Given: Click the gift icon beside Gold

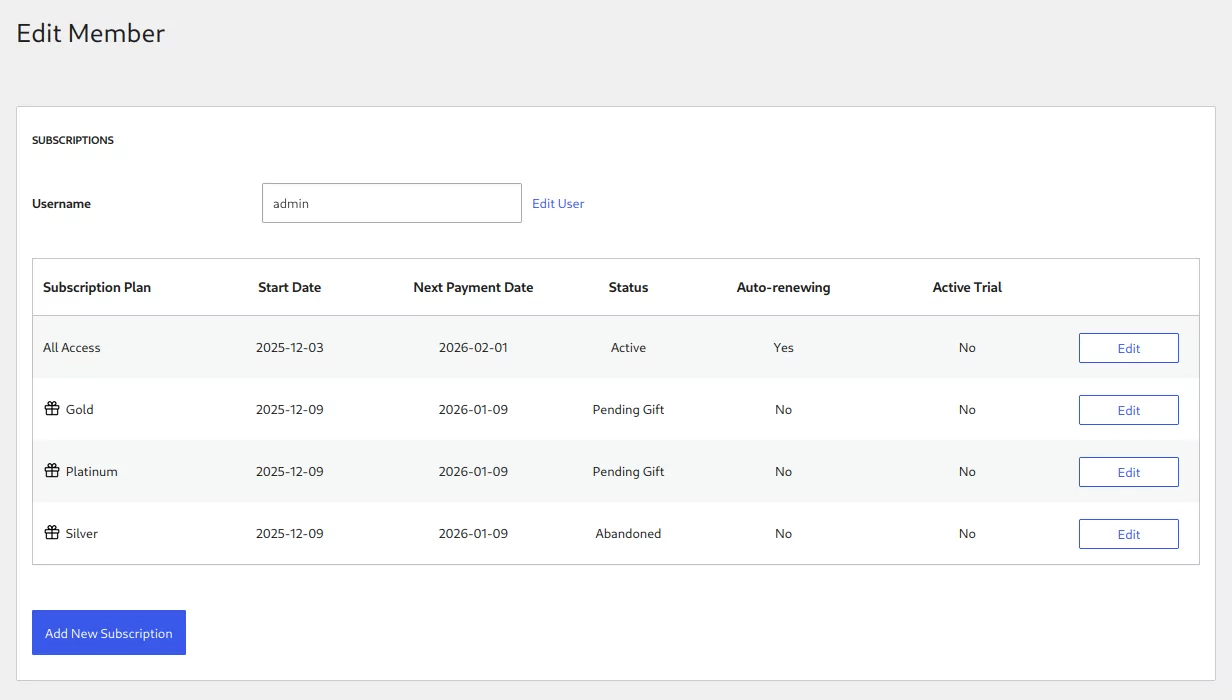Looking at the screenshot, I should (x=52, y=409).
